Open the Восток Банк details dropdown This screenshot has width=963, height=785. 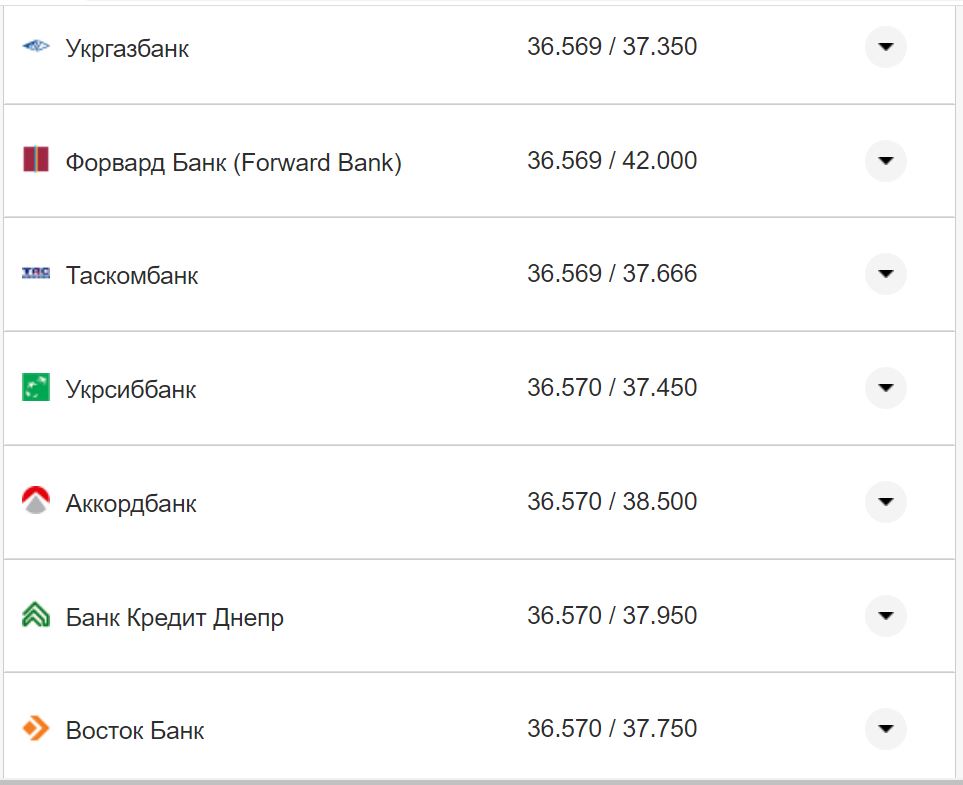coord(885,729)
